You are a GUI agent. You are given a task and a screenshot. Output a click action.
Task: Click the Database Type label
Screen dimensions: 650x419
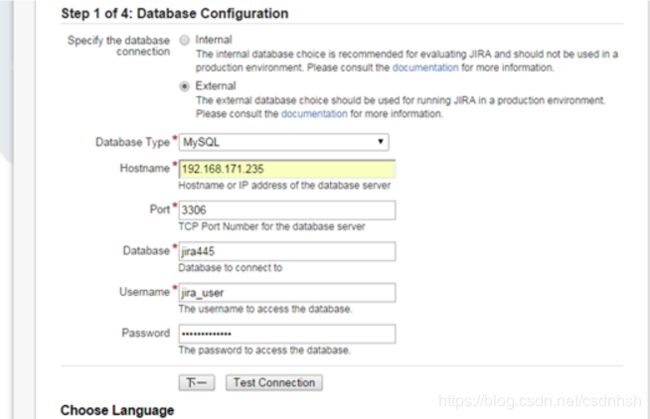coord(133,142)
